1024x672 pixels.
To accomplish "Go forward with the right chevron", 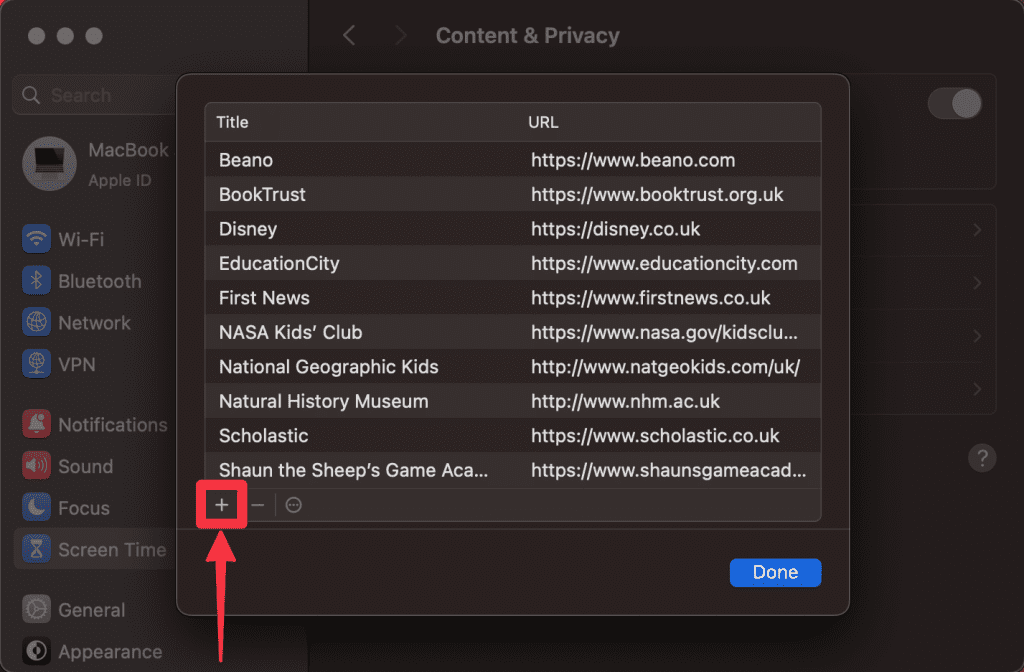I will click(400, 35).
